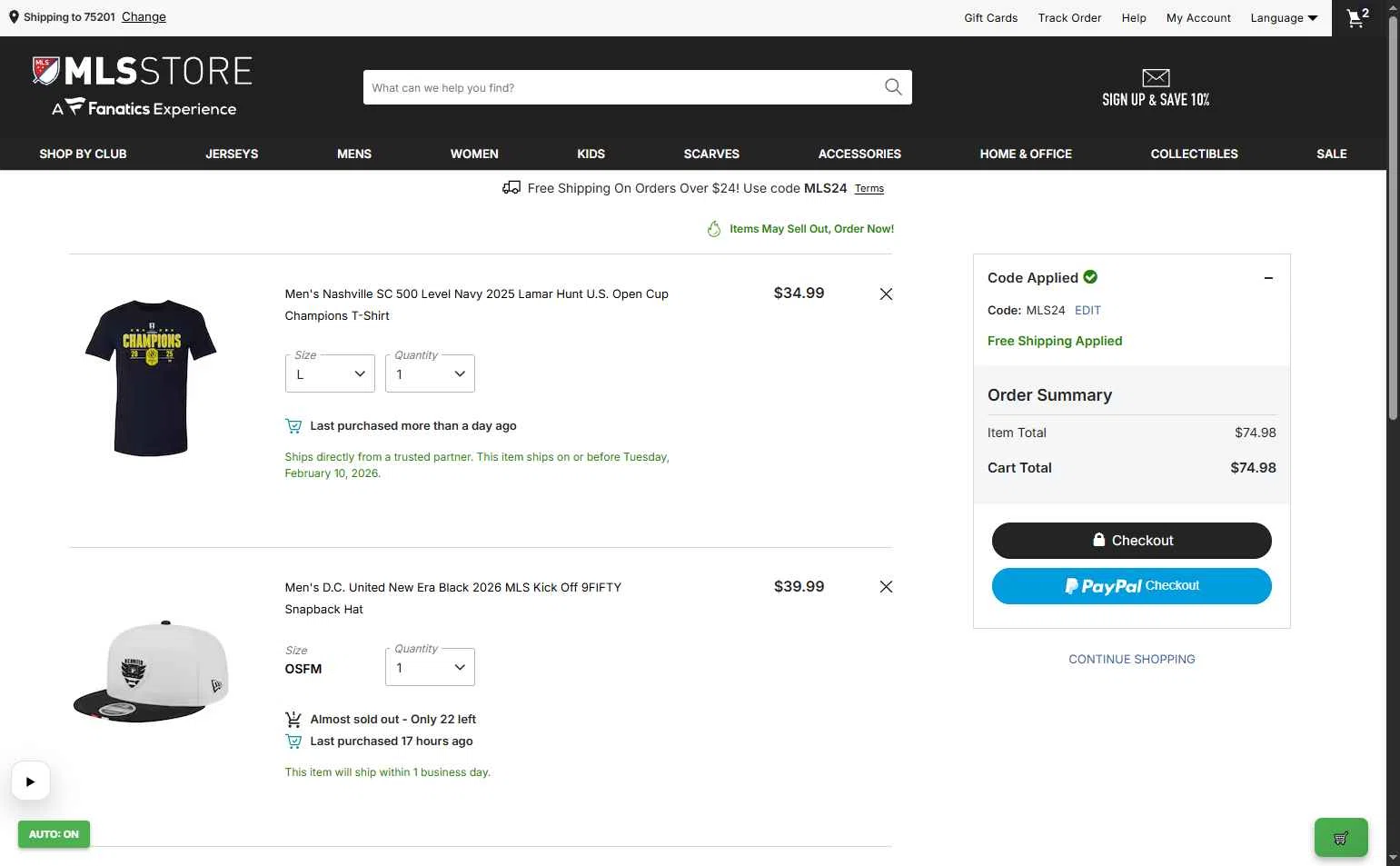This screenshot has width=1400, height=866.
Task: Click the envelope sign up icon
Action: click(1156, 78)
